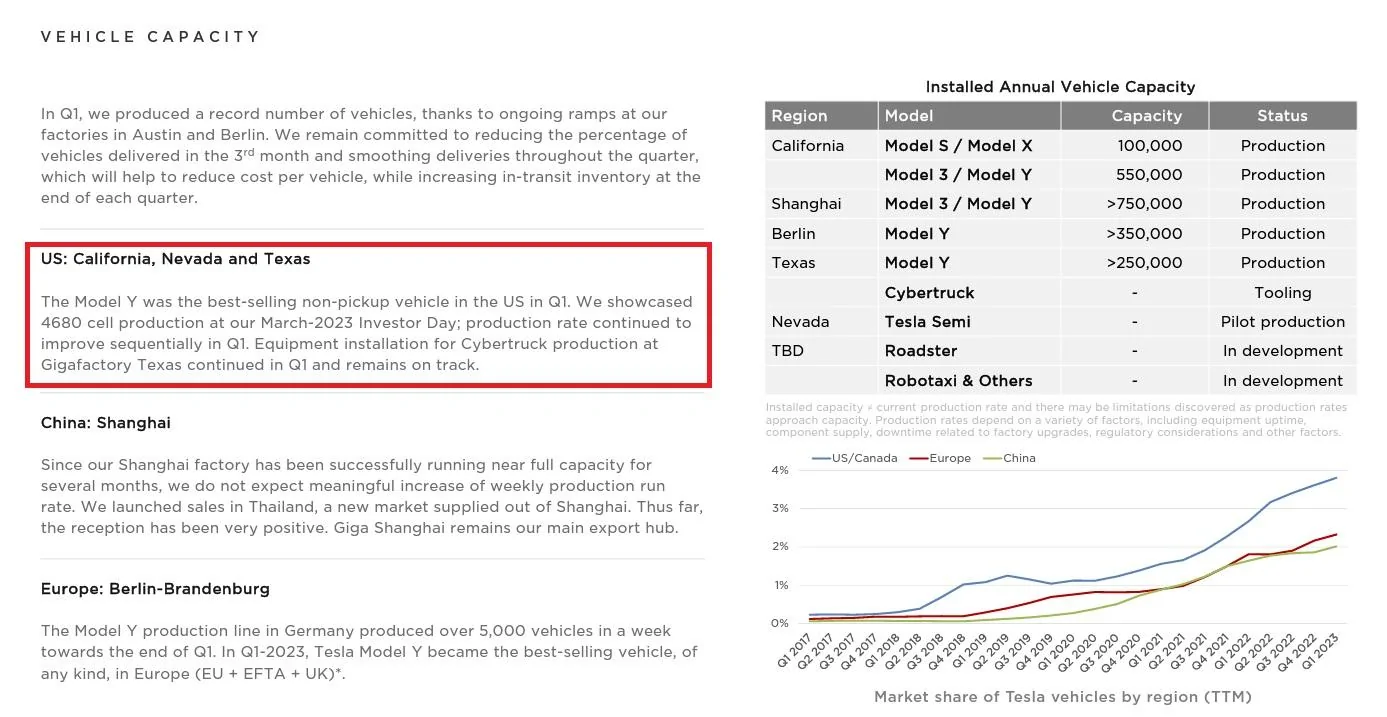The width and height of the screenshot is (1387, 717).
Task: Click the 'Installed Annual Vehicle Capacity' table title
Action: (x=1060, y=87)
